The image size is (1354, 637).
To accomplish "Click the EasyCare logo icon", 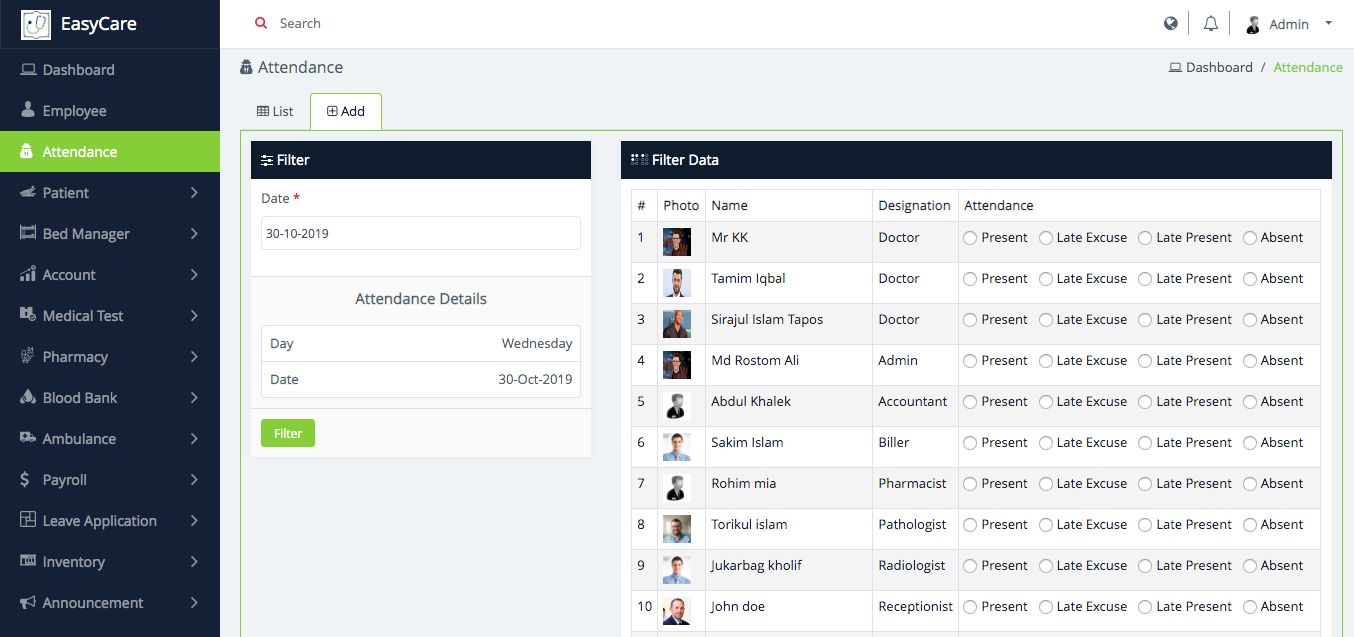I will [35, 24].
